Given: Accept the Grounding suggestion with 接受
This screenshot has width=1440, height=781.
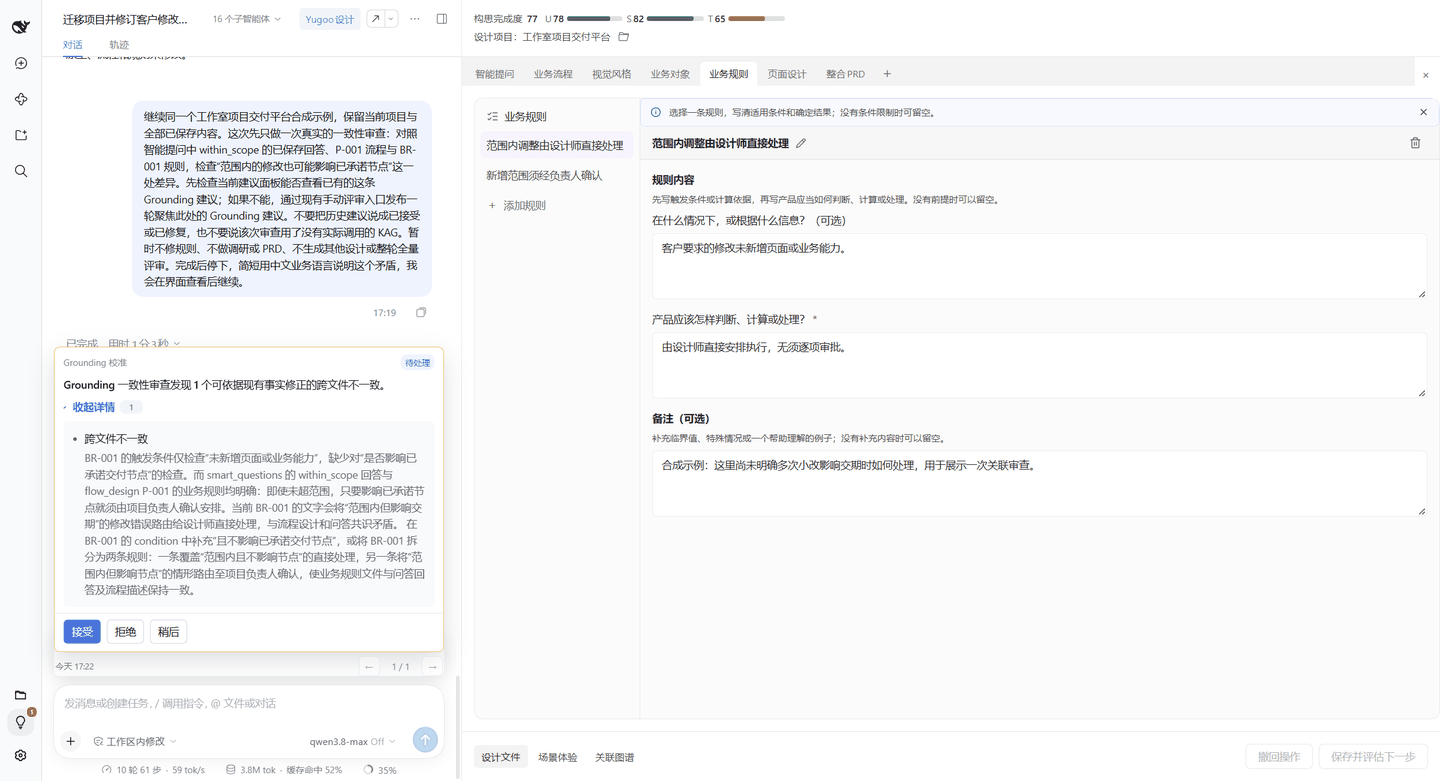Looking at the screenshot, I should click(x=82, y=632).
